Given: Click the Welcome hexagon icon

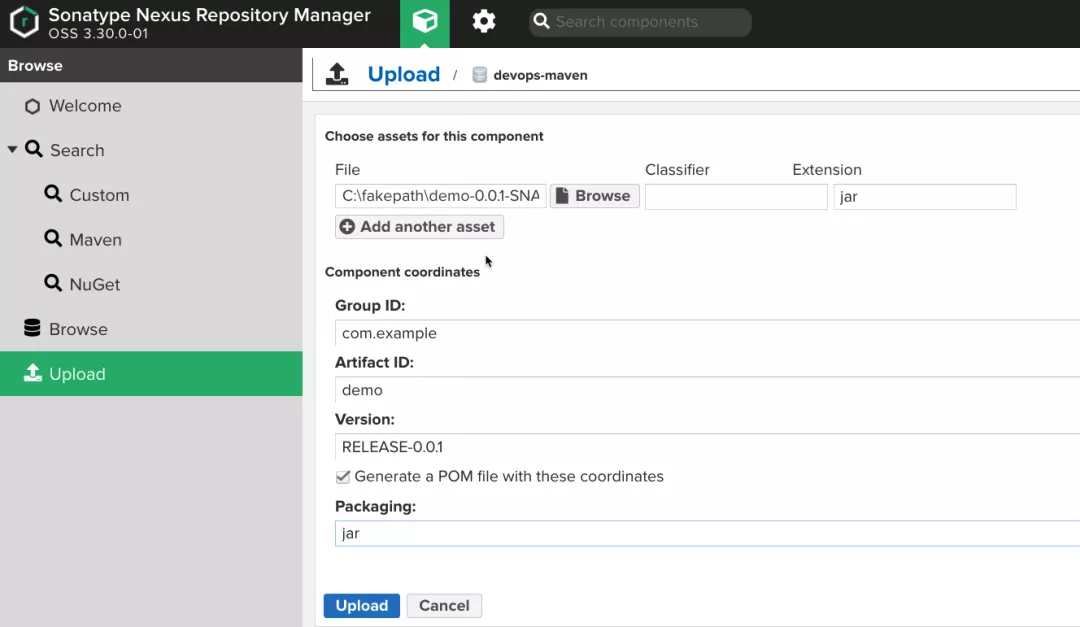Looking at the screenshot, I should 32,106.
